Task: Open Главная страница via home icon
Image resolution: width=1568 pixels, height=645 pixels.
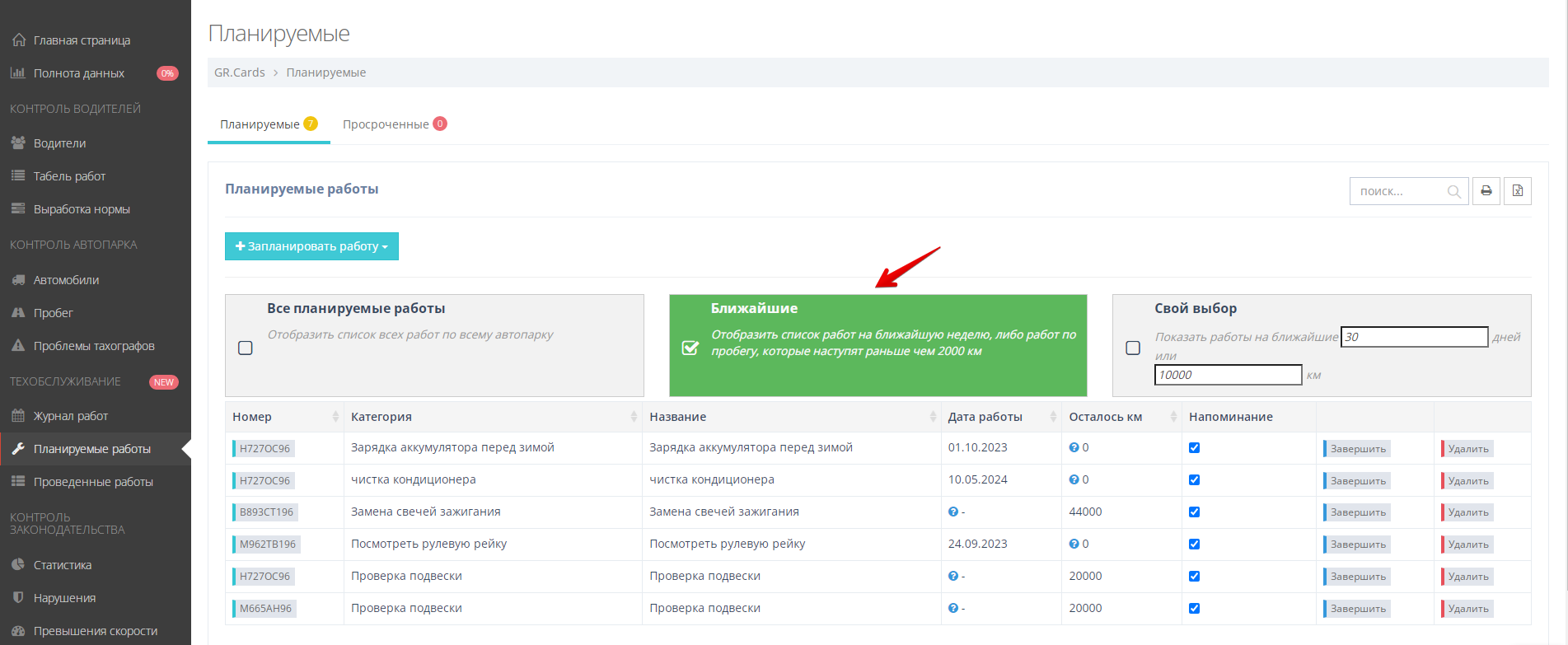Action: [19, 40]
